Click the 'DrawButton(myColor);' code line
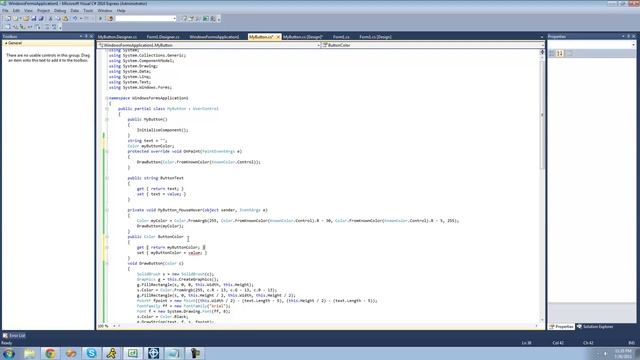This screenshot has height=360, width=640. point(160,226)
